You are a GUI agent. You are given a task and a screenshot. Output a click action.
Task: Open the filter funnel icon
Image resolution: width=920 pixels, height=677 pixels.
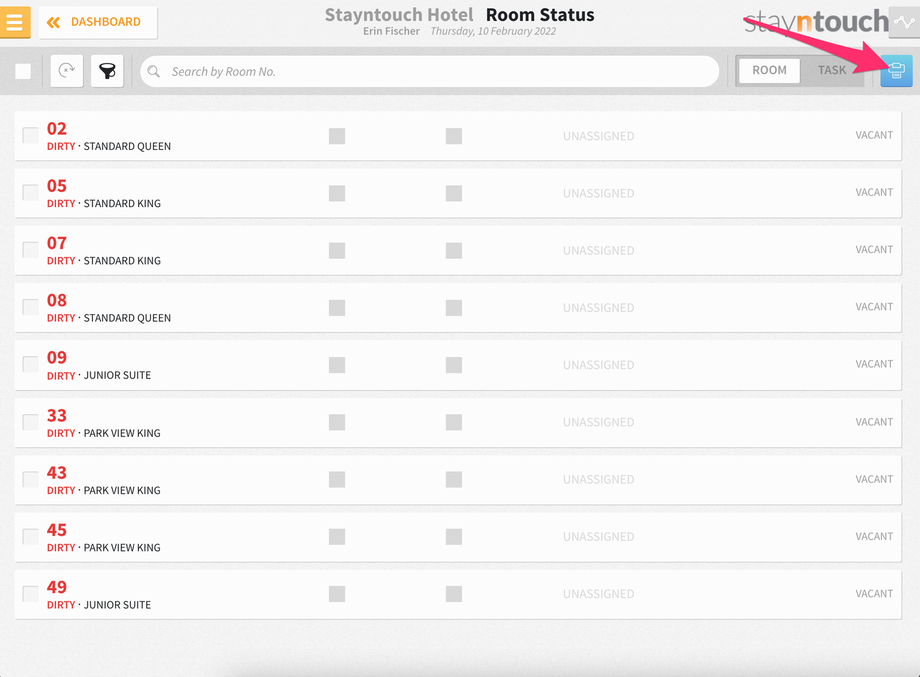click(107, 71)
